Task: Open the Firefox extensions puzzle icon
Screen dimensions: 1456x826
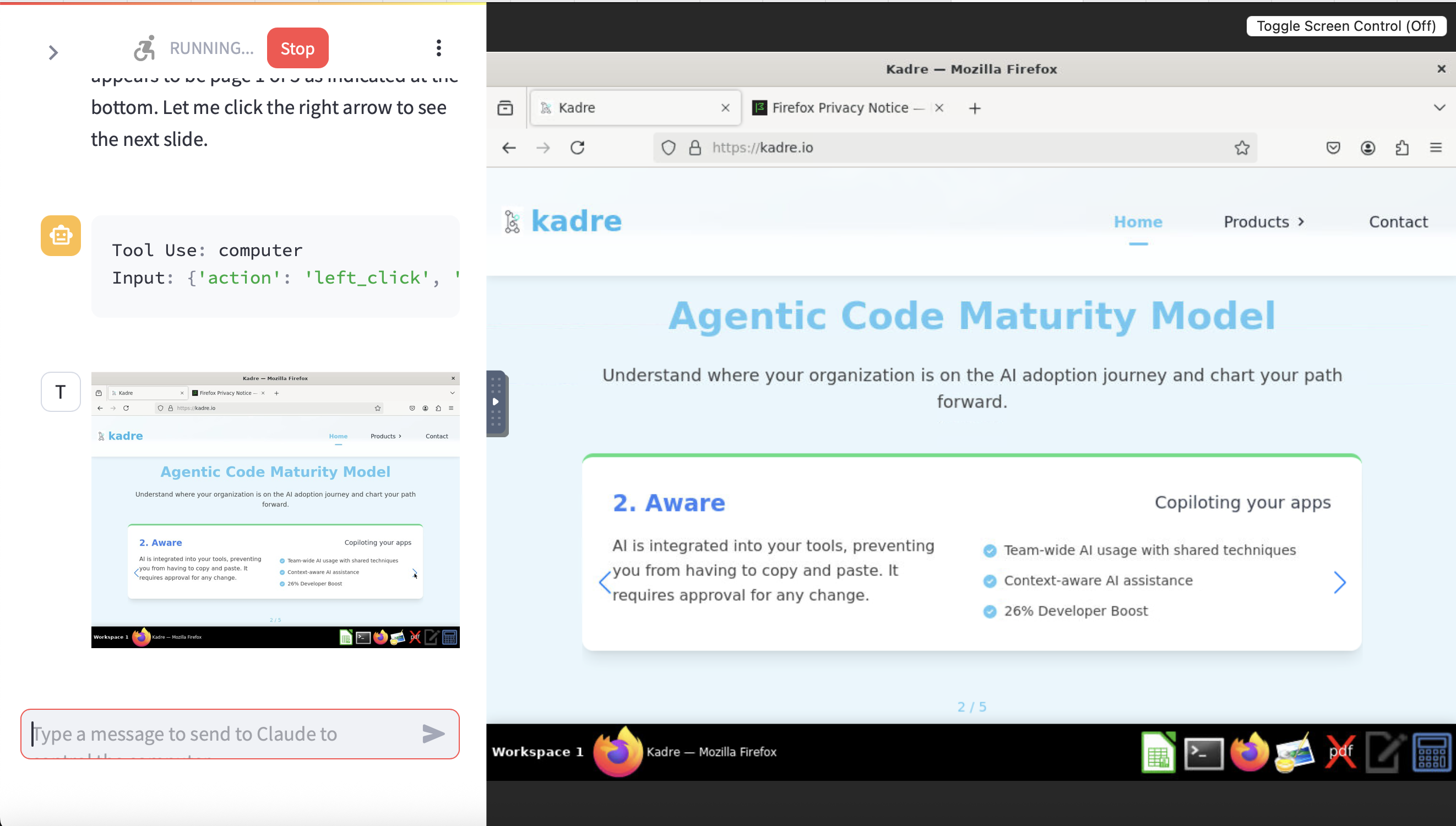Action: 1401,148
